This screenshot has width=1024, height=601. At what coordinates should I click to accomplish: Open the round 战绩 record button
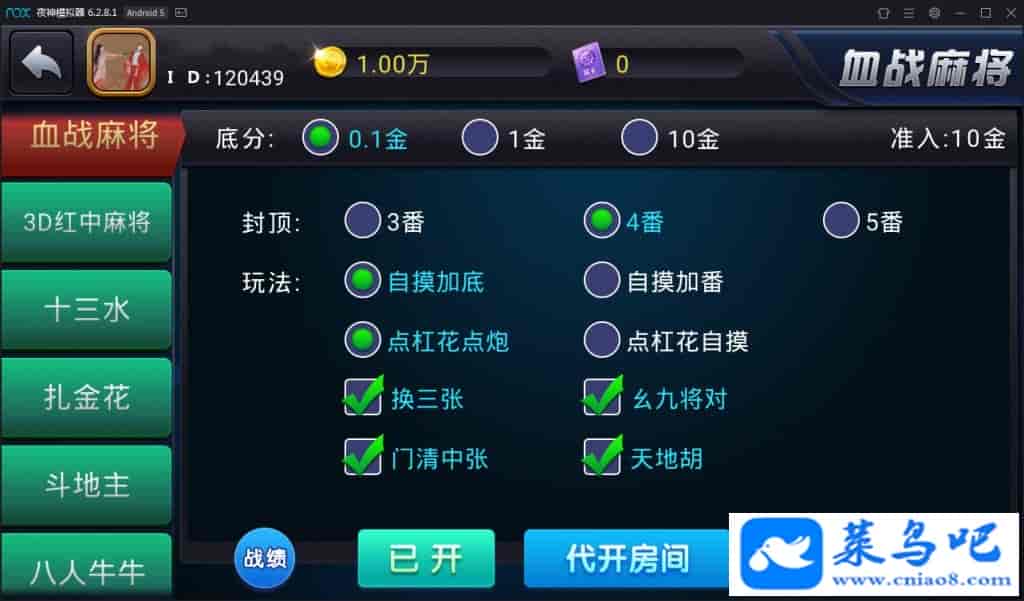[x=264, y=559]
